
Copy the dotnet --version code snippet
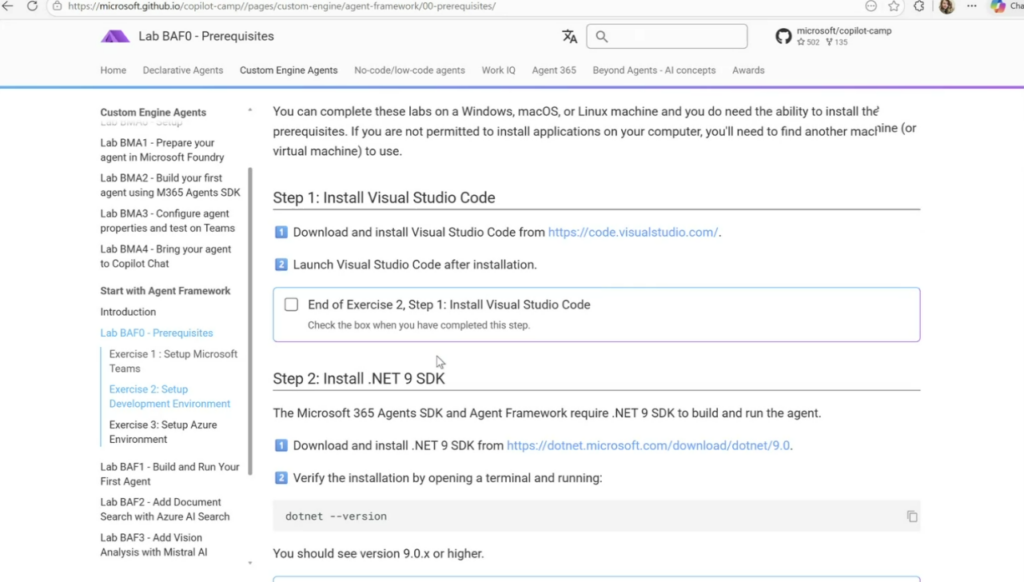tap(911, 516)
